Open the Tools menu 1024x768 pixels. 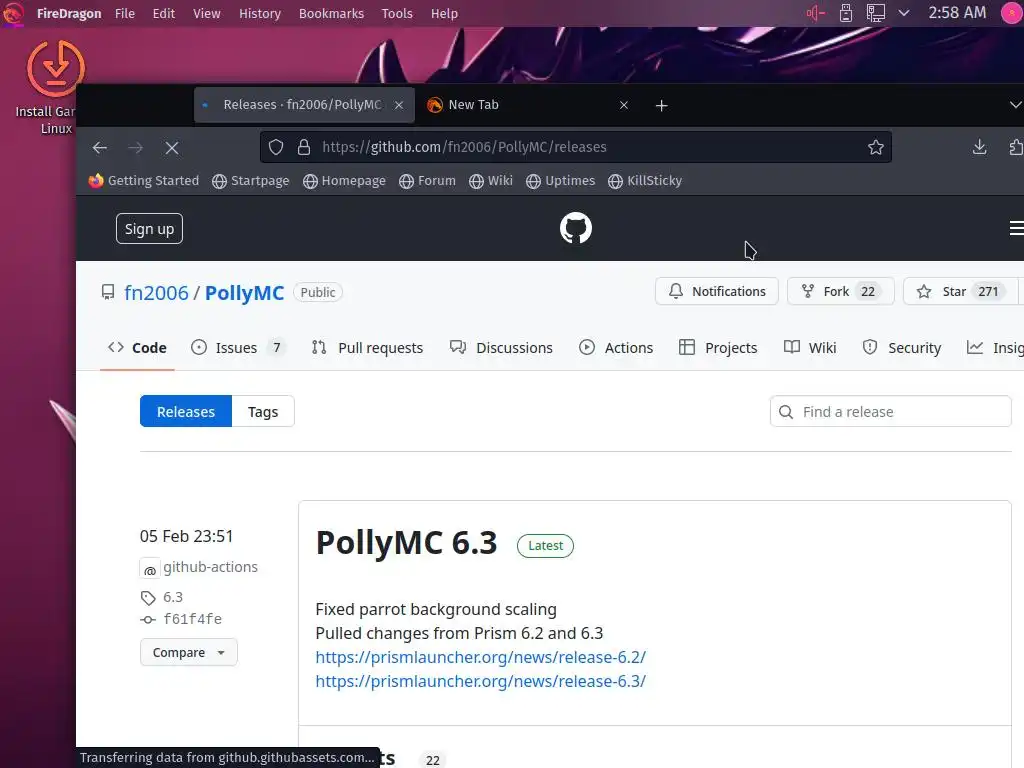397,14
